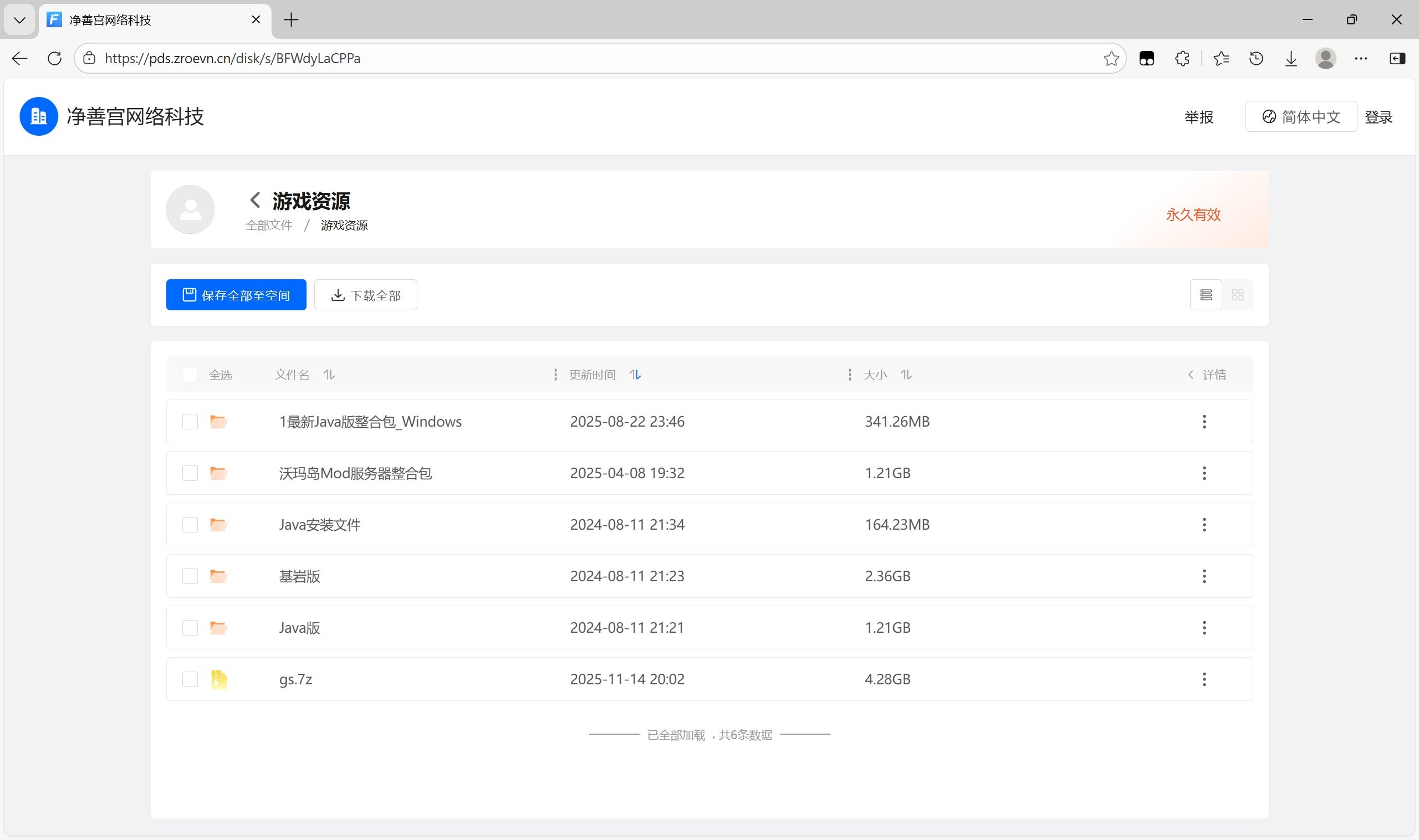Image resolution: width=1419 pixels, height=840 pixels.
Task: Click the 下载全部 download button
Action: [x=365, y=295]
